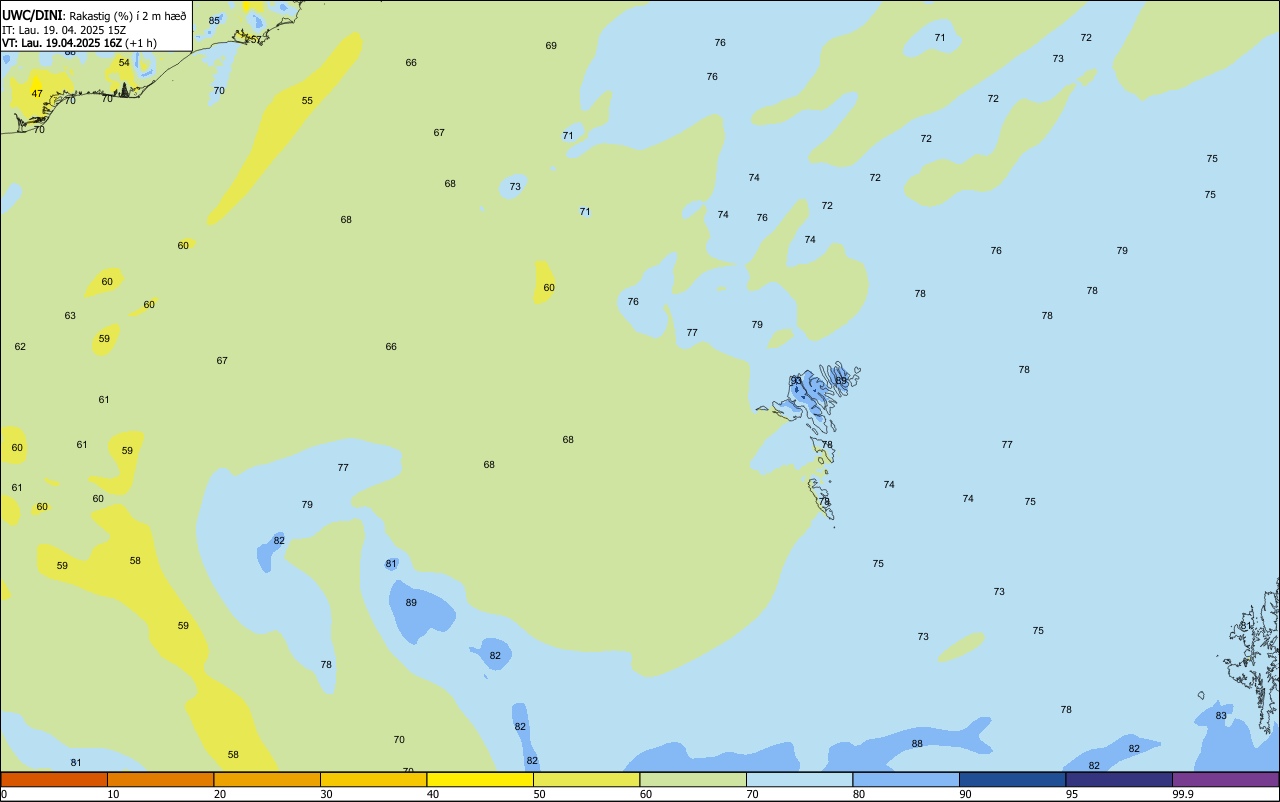Viewport: 1280px width, 802px height.
Task: Click the legend tick label '40'
Action: click(x=433, y=794)
